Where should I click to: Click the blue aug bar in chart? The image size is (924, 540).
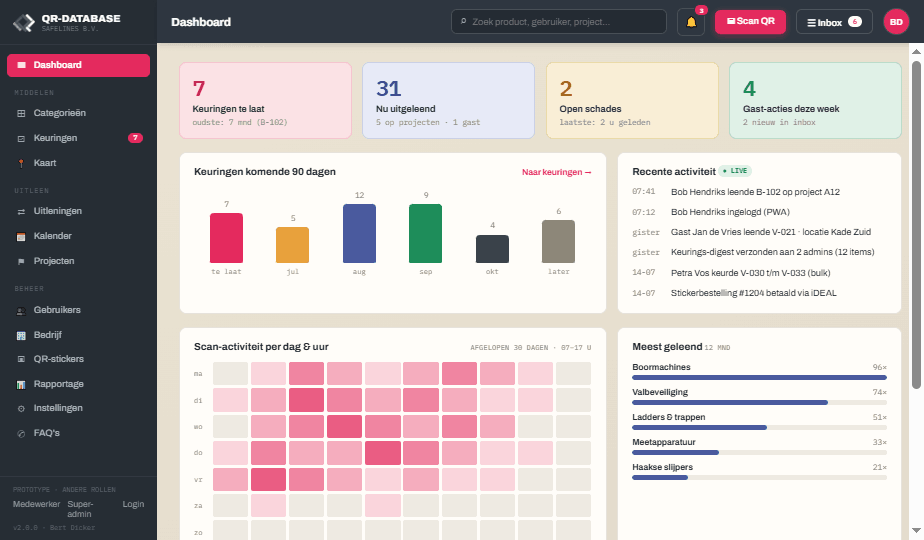pyautogui.click(x=359, y=233)
